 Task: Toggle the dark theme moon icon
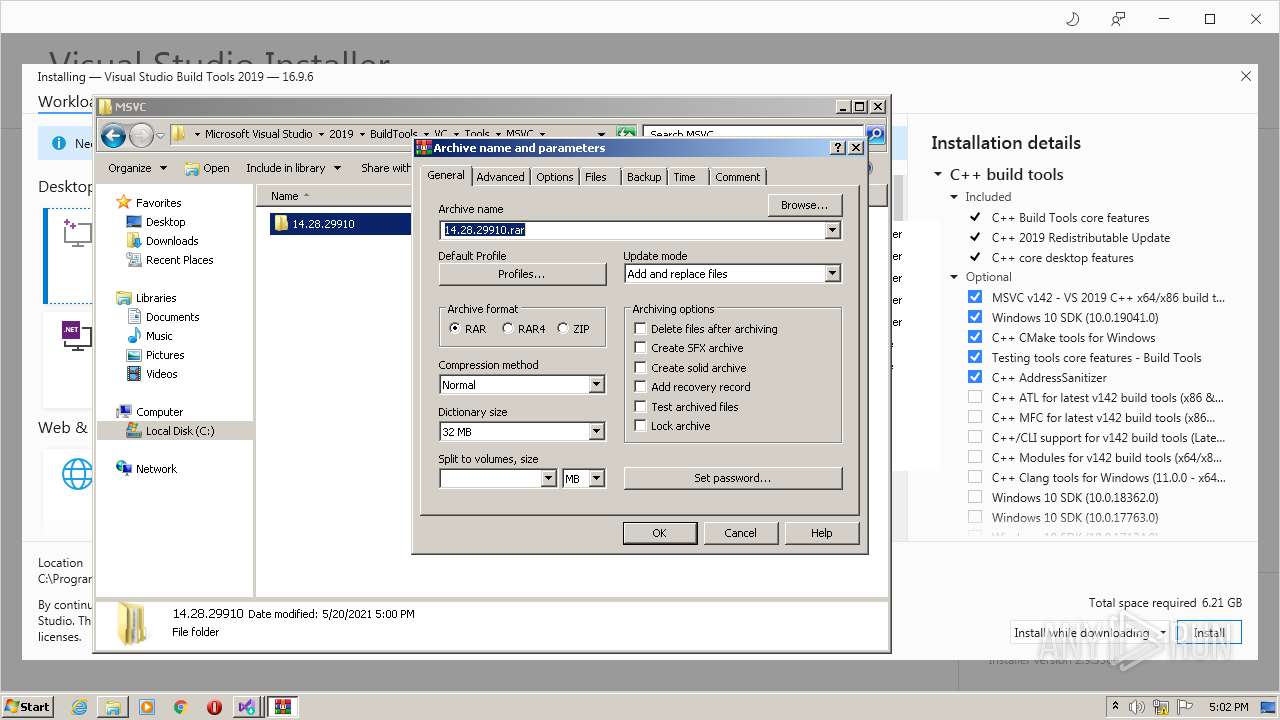[x=1073, y=19]
